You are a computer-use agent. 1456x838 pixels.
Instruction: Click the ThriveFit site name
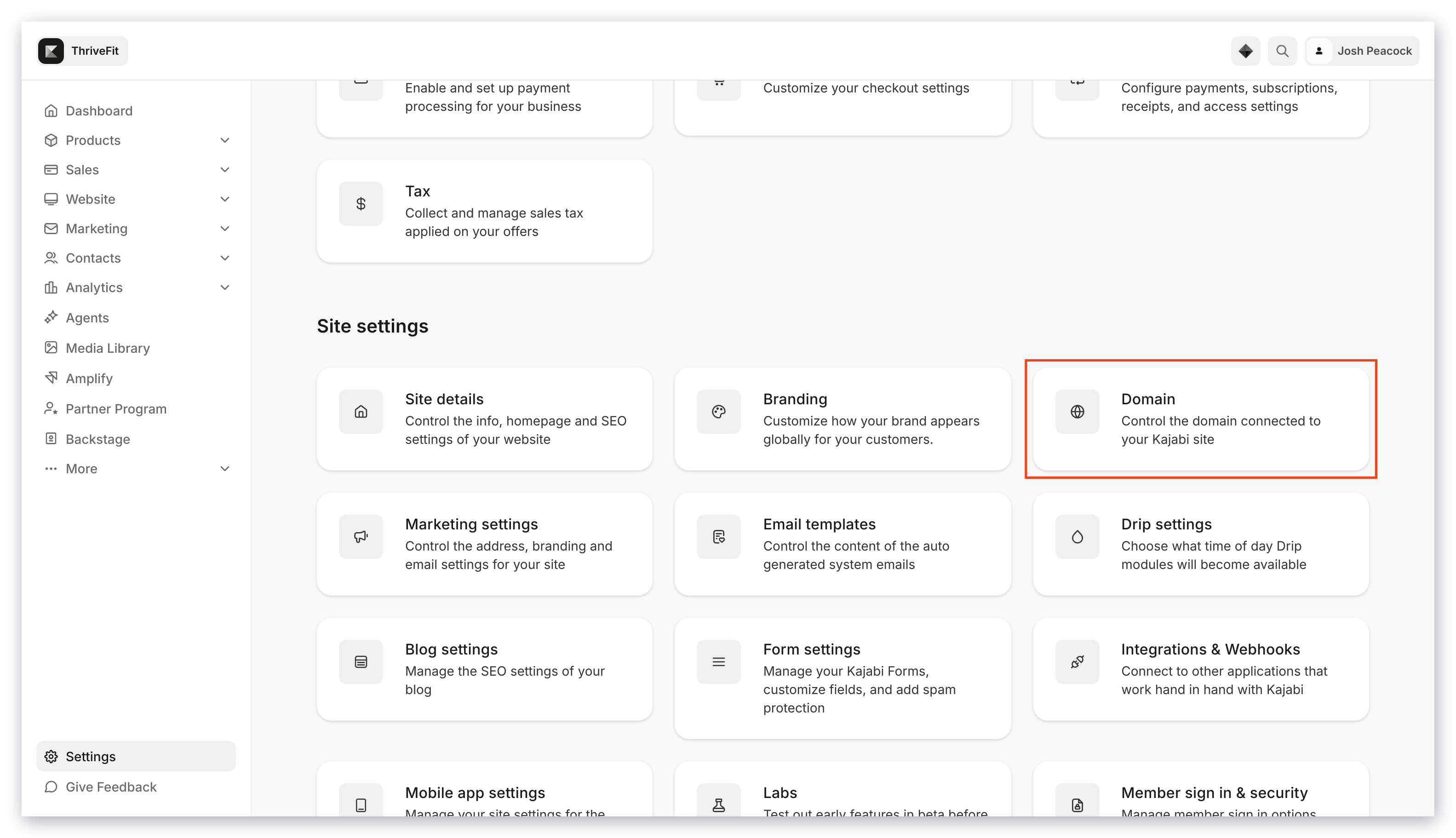coord(95,51)
